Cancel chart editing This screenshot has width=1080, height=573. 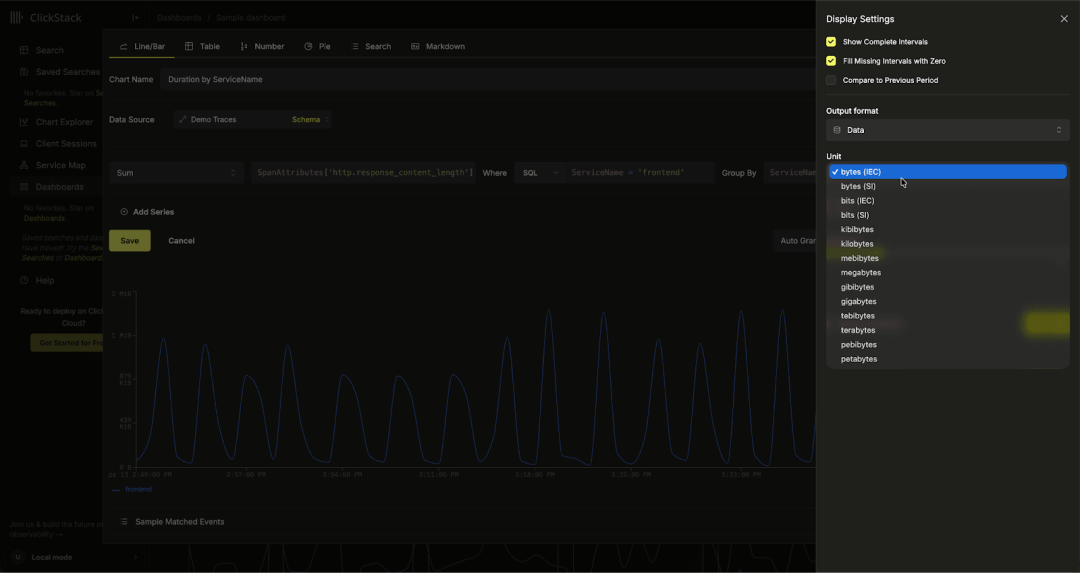tap(181, 241)
